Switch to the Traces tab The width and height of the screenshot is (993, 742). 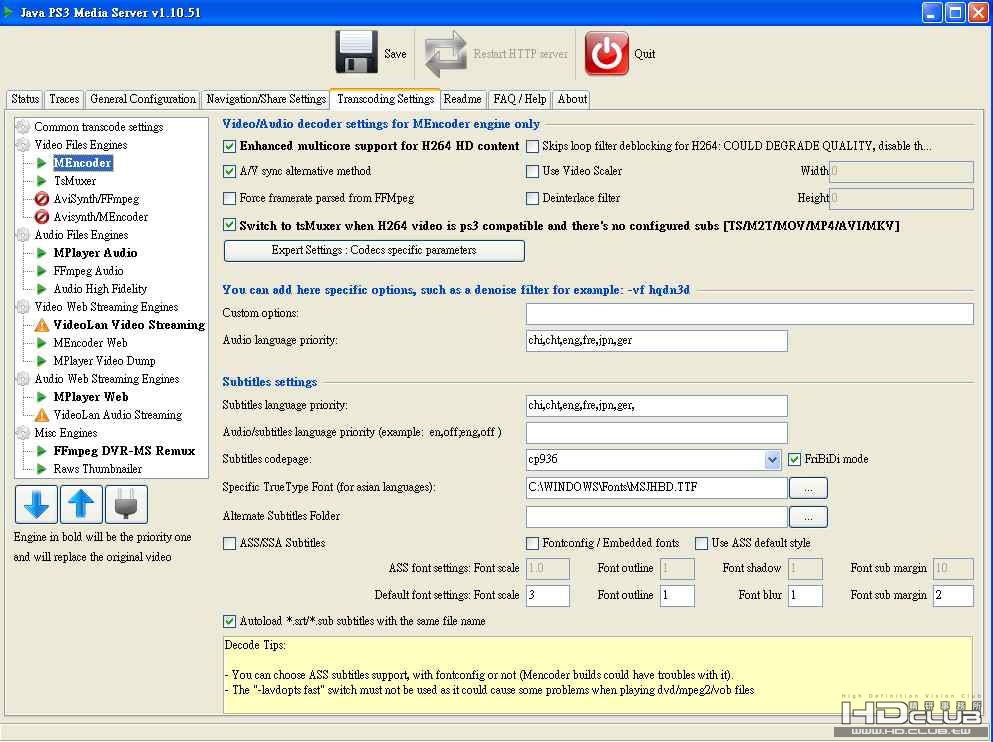(x=64, y=99)
